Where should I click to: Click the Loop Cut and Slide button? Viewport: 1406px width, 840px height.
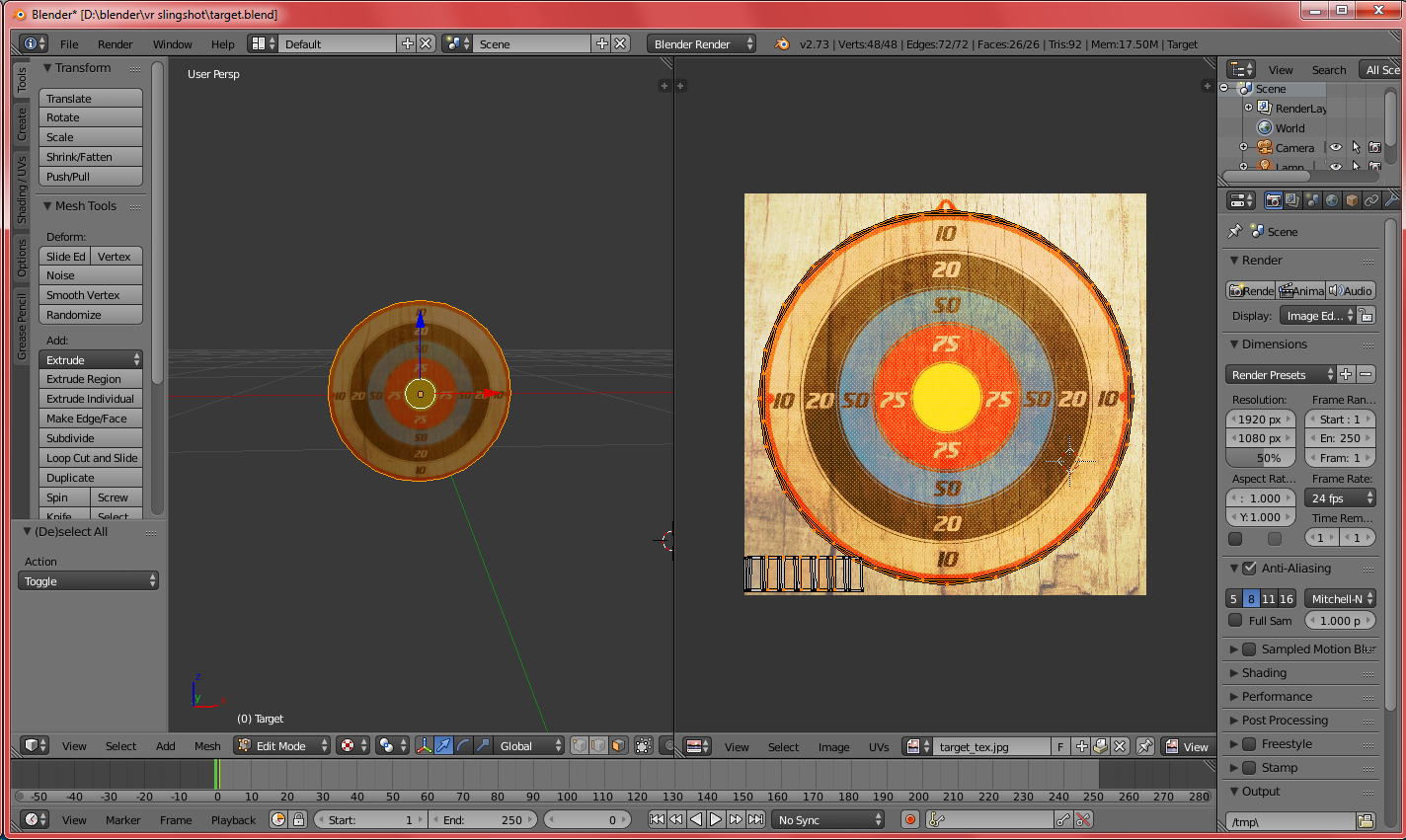tap(91, 457)
